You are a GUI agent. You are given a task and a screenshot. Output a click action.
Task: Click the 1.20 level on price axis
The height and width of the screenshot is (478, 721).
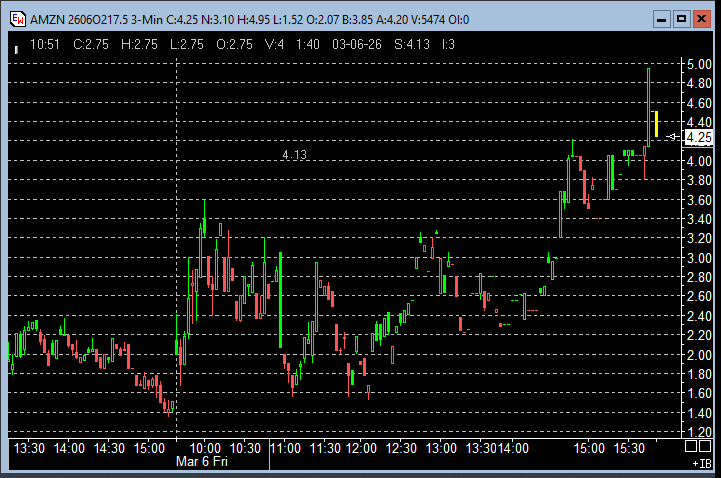click(x=698, y=432)
